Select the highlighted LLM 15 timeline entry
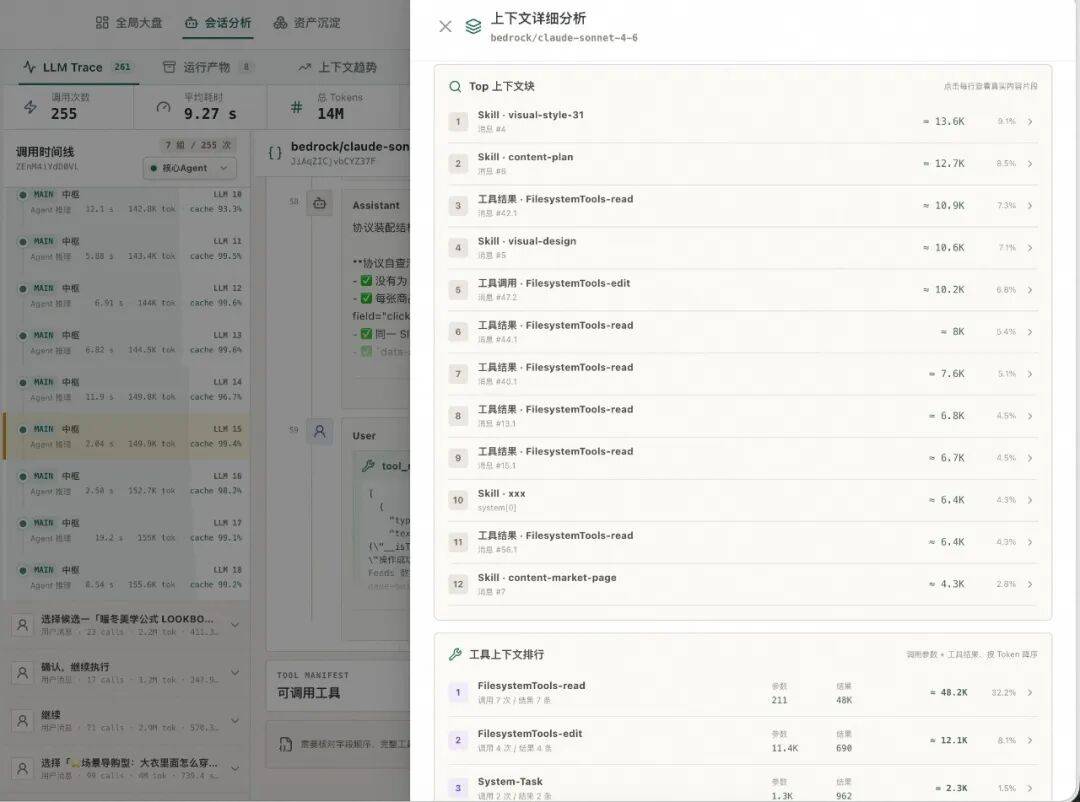This screenshot has width=1080, height=802. [127, 436]
